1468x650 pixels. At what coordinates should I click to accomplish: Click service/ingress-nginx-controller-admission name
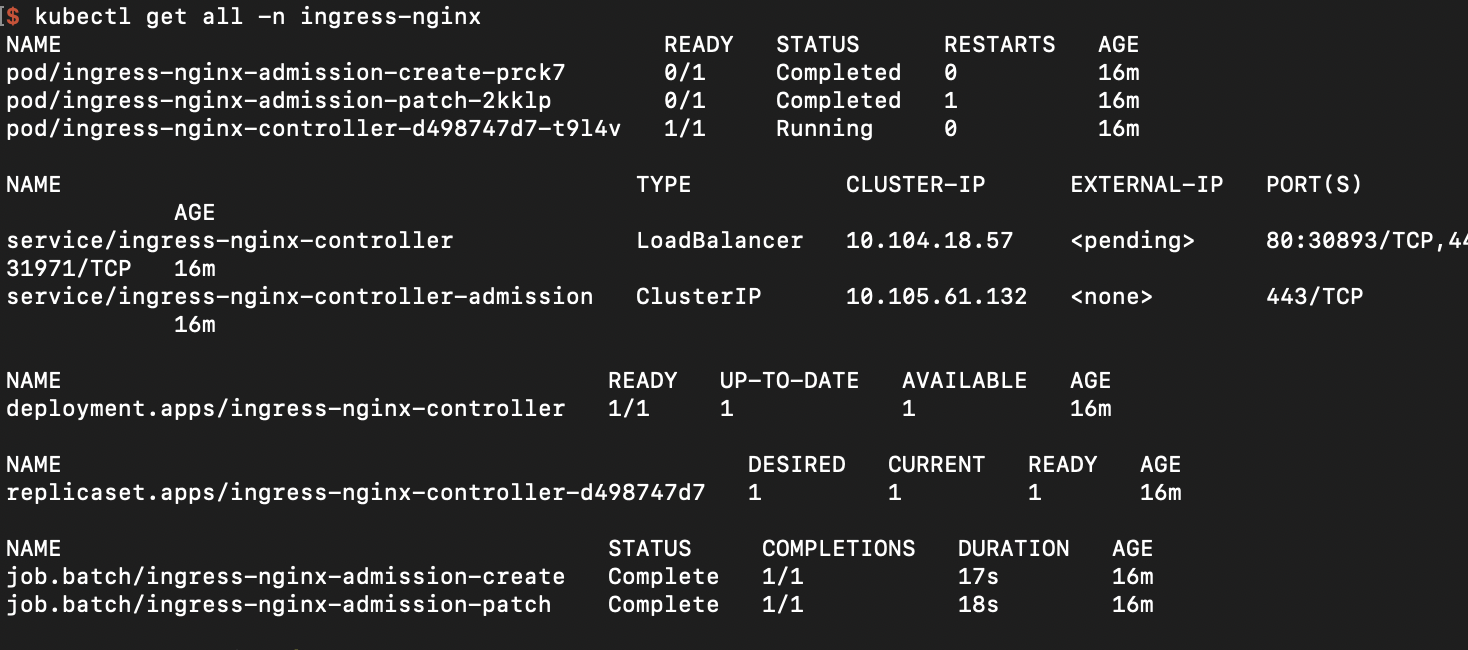300,297
